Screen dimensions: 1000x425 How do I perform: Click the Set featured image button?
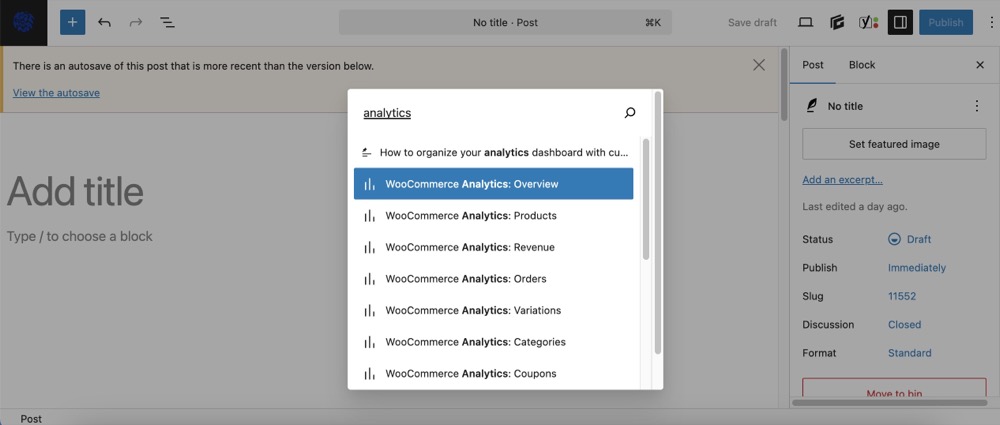click(x=894, y=144)
